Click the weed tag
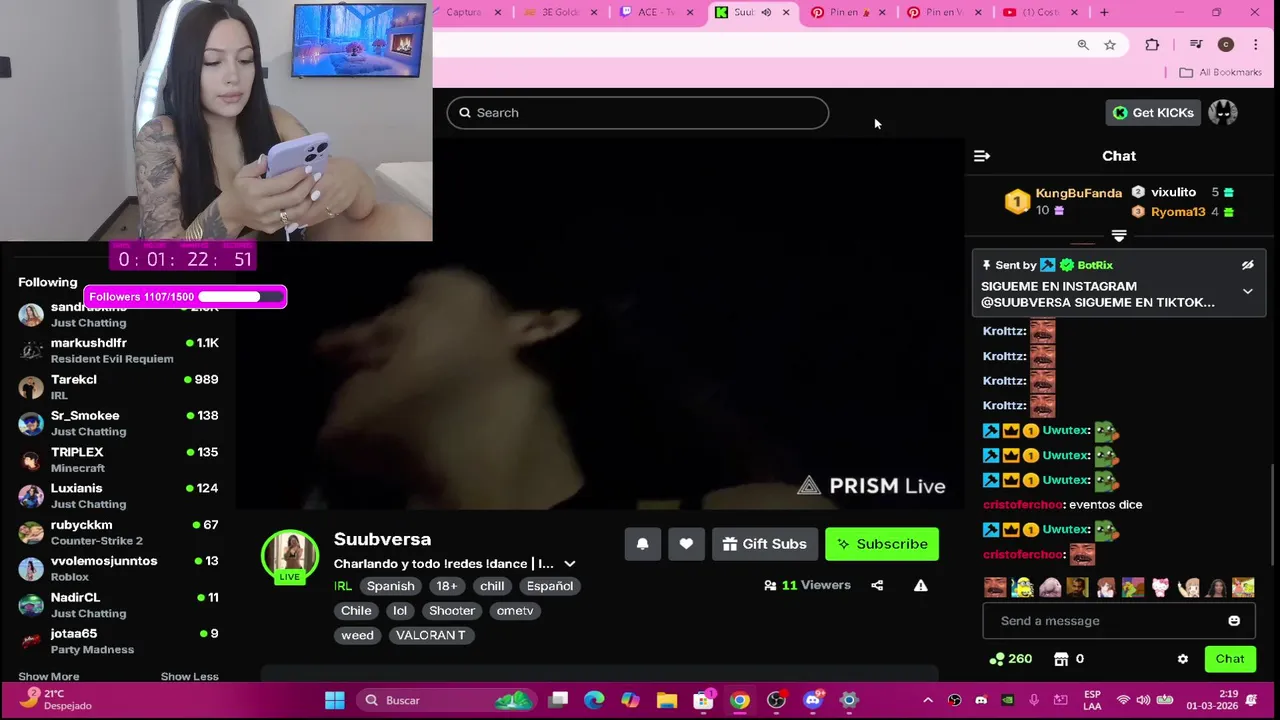 click(x=357, y=635)
